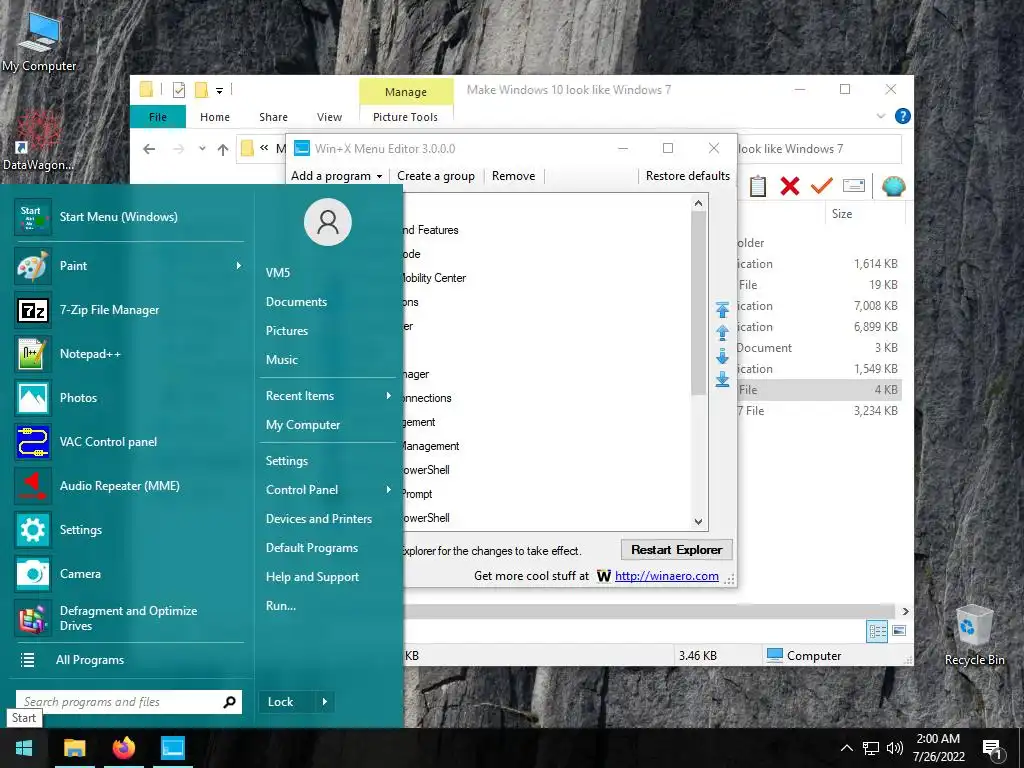
Task: Open the quick access toolbar dropdown
Action: coord(219,91)
